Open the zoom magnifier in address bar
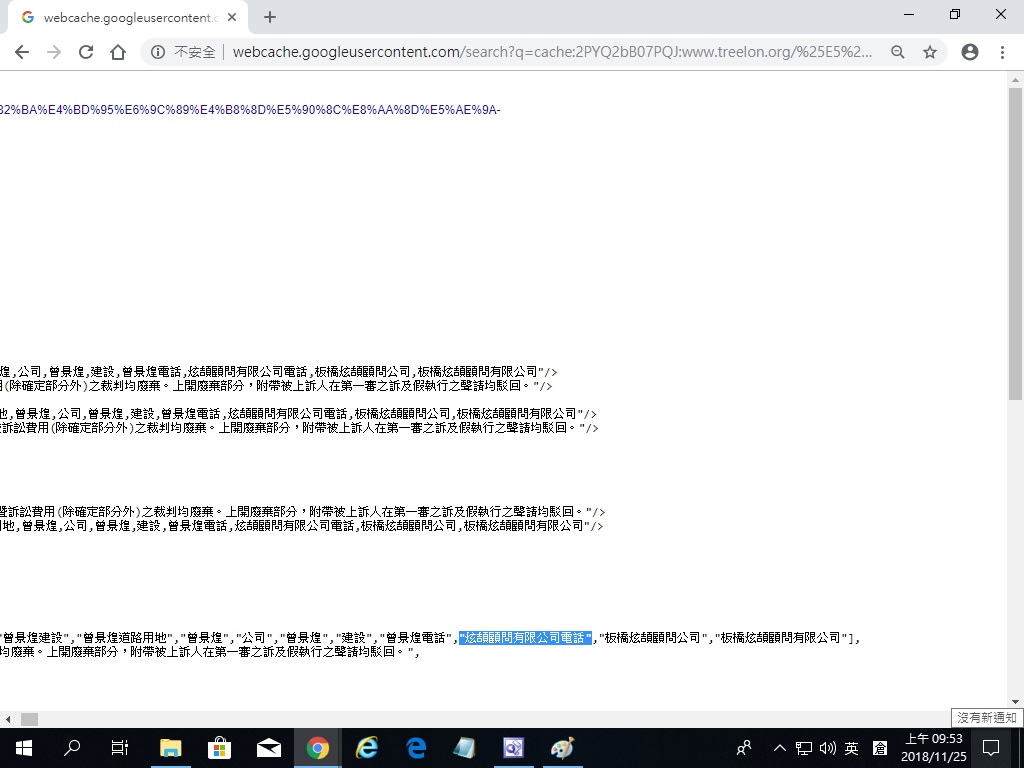Viewport: 1024px width, 768px height. click(x=898, y=52)
